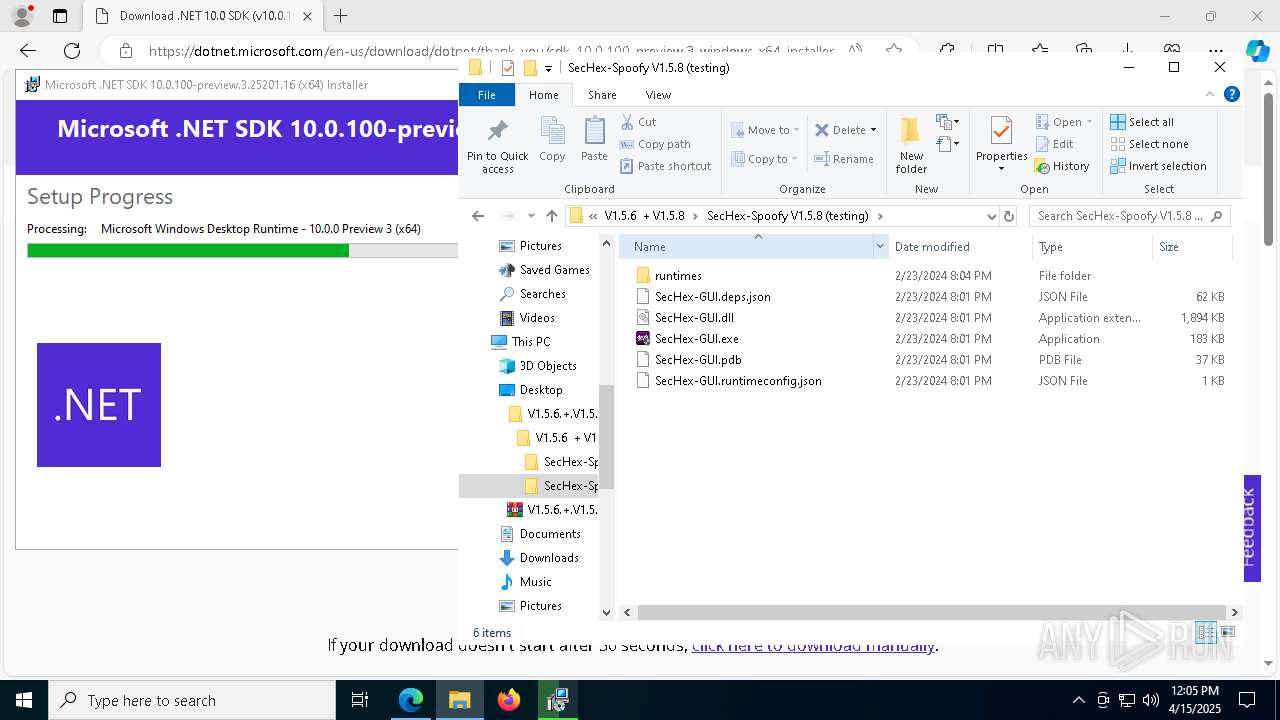Viewport: 1280px width, 720px height.
Task: Click Pin to Quick access icon
Action: tap(497, 145)
